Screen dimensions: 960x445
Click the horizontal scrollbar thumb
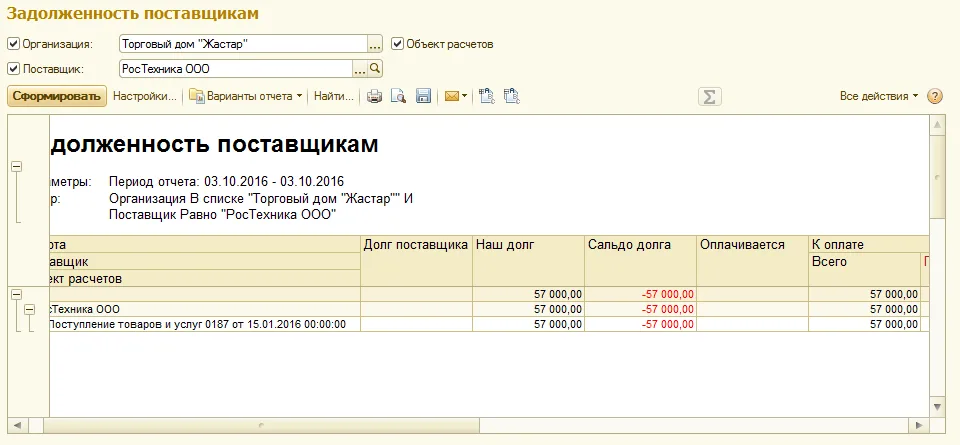click(x=261, y=424)
